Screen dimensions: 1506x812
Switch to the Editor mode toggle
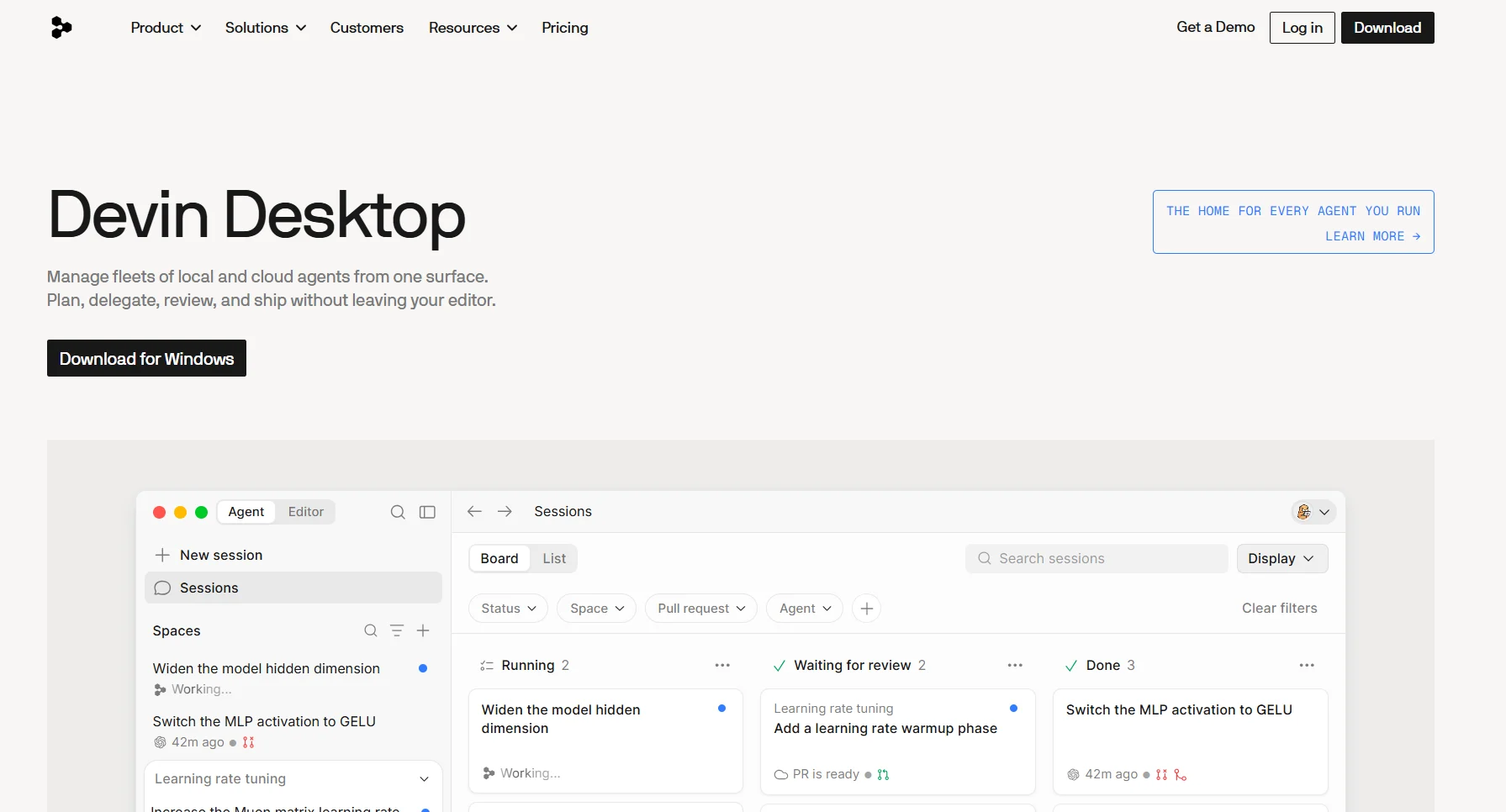coord(305,512)
